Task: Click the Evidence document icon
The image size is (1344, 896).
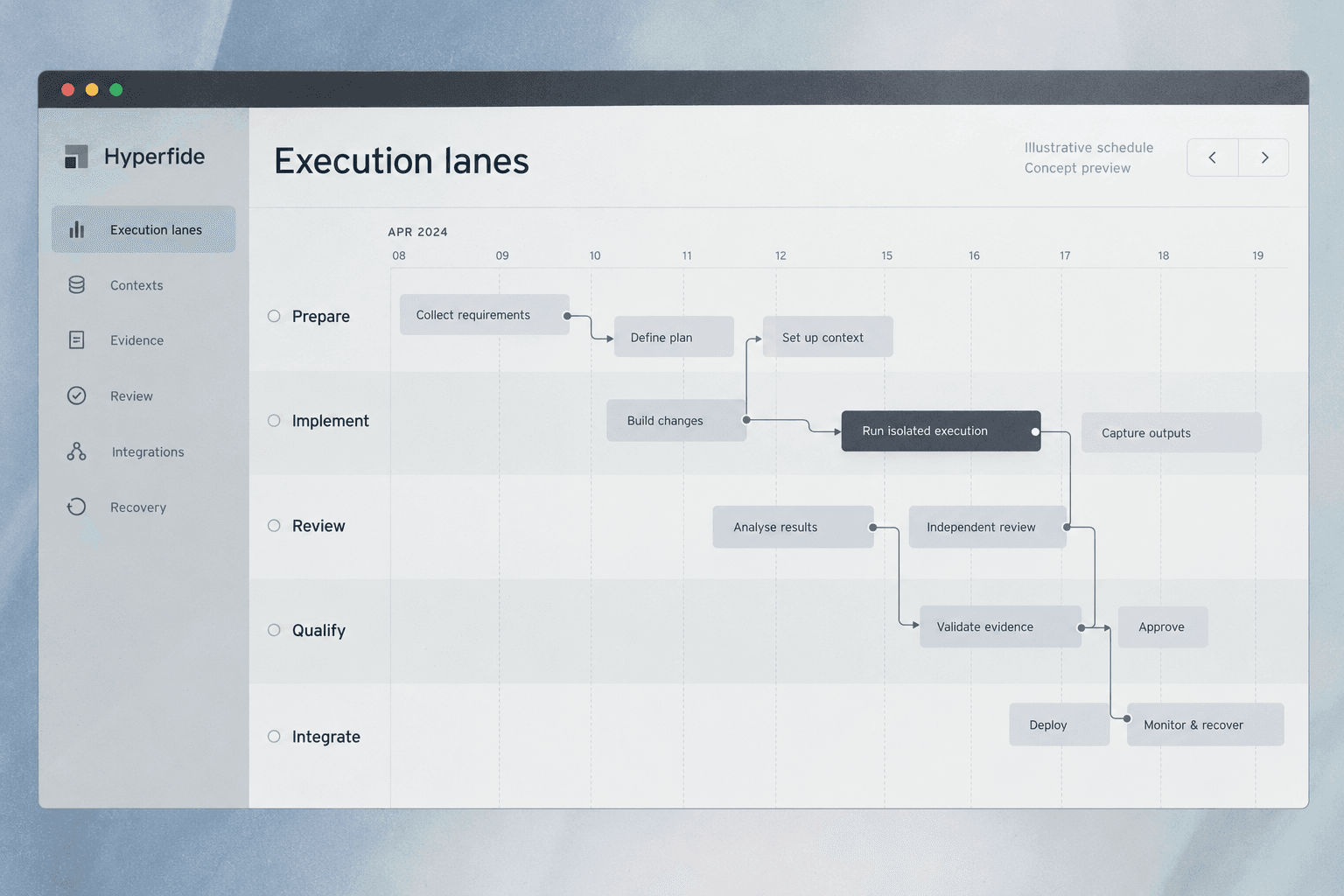Action: click(77, 340)
